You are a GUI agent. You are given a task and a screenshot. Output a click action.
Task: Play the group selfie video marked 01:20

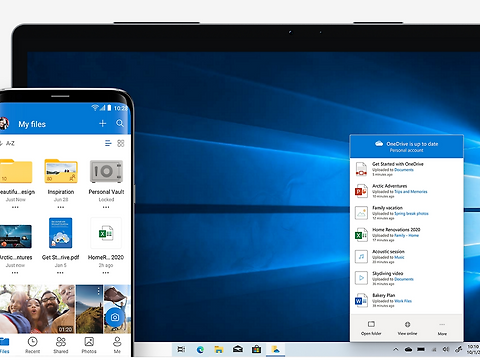pos(37,309)
